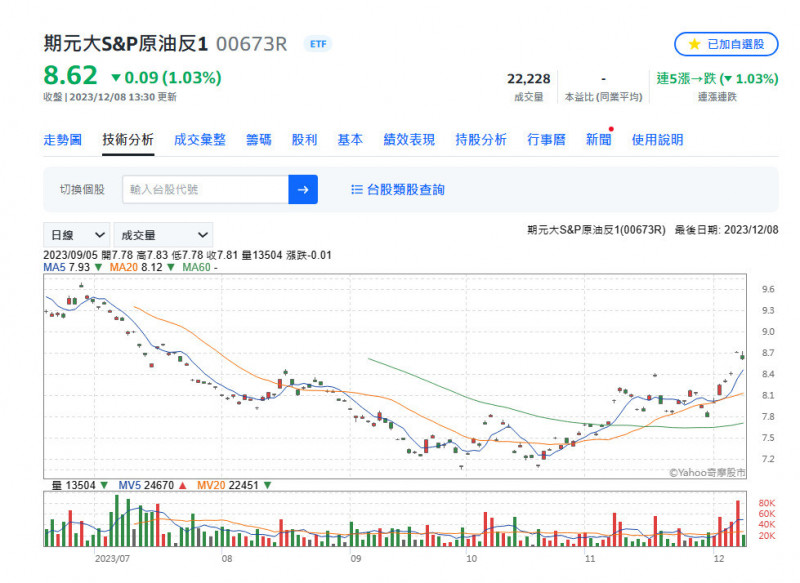Click the MA5 legend label
Image resolution: width=800 pixels, height=583 pixels.
(54, 267)
